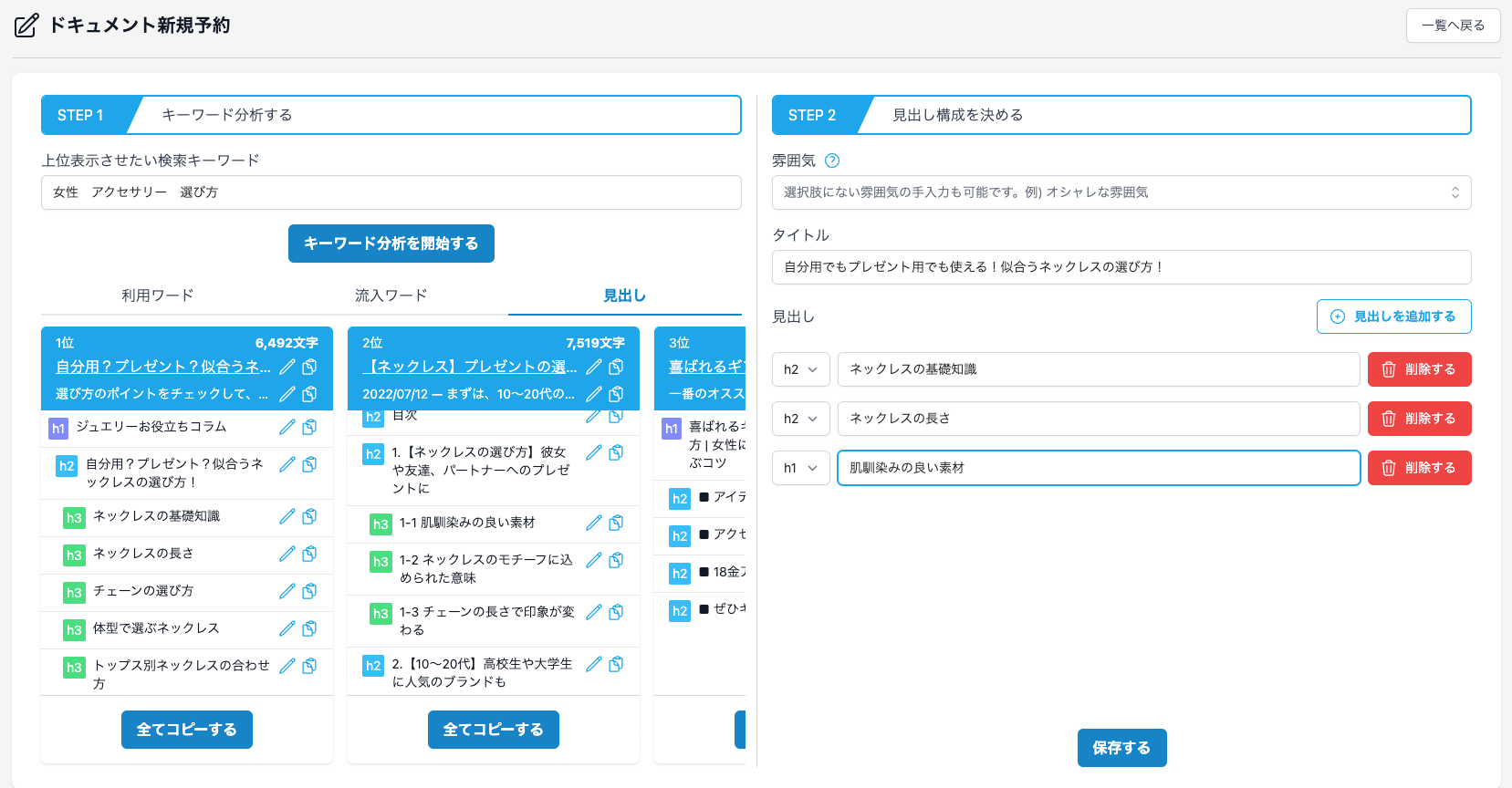This screenshot has width=1512, height=788.
Task: Edit the h3 ネックレスの長さ heading
Action: pyautogui.click(x=287, y=554)
